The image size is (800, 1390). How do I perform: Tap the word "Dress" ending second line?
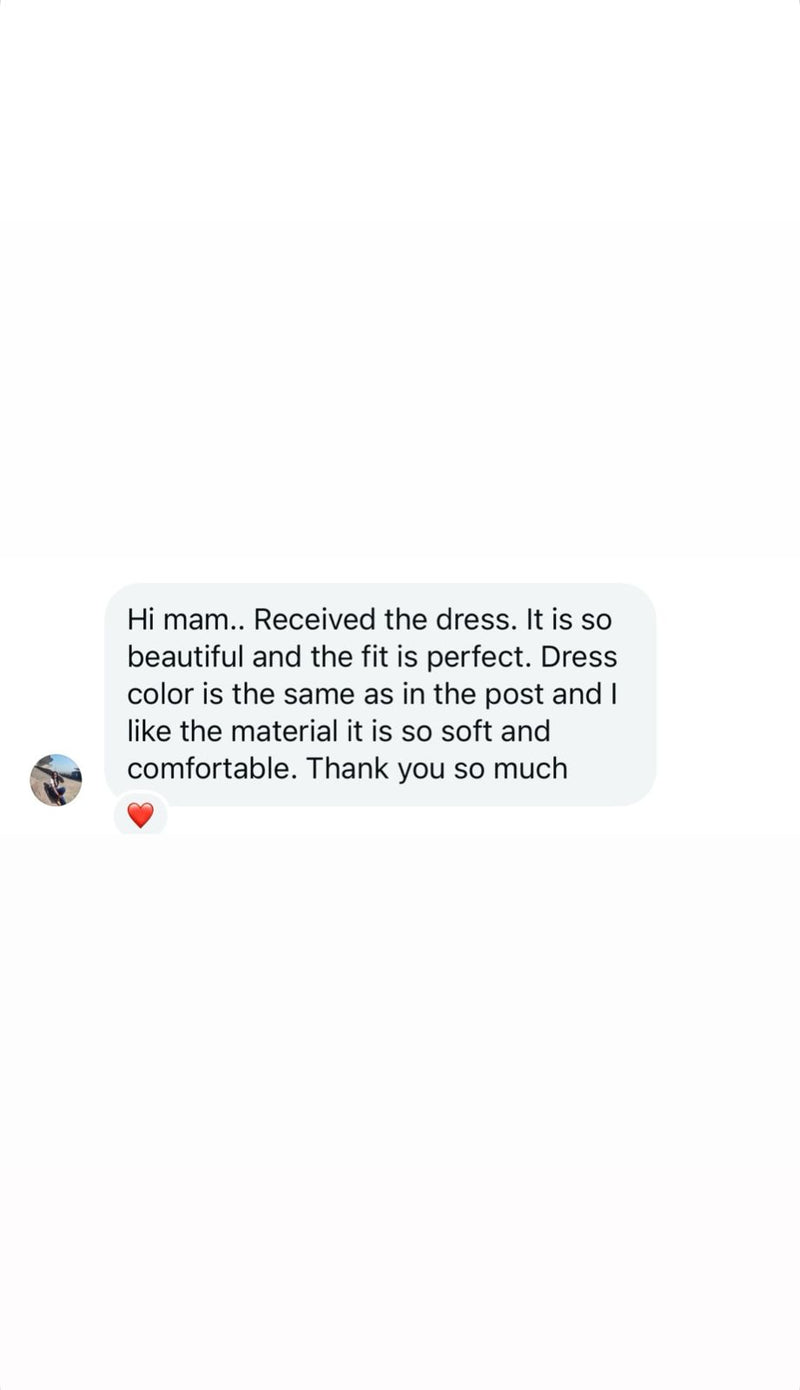click(579, 658)
